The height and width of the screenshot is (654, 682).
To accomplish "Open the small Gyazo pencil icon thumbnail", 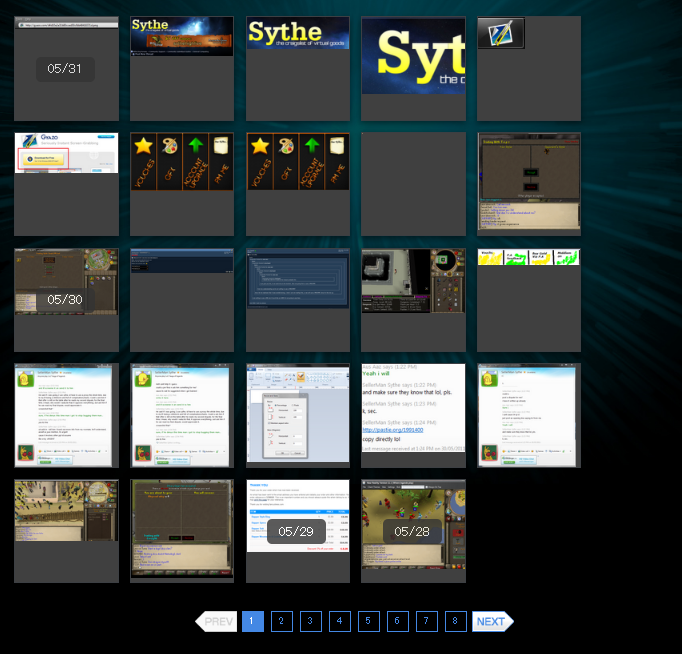I will [x=529, y=68].
